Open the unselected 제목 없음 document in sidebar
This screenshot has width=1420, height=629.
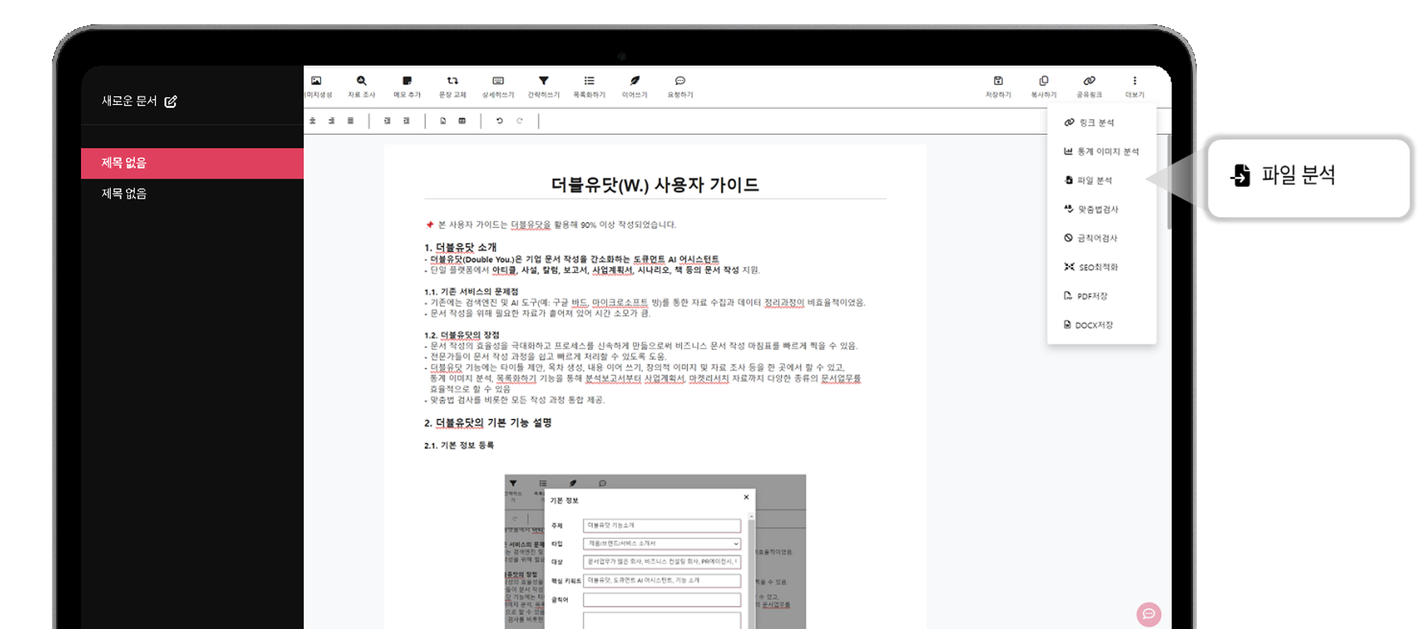(192, 194)
